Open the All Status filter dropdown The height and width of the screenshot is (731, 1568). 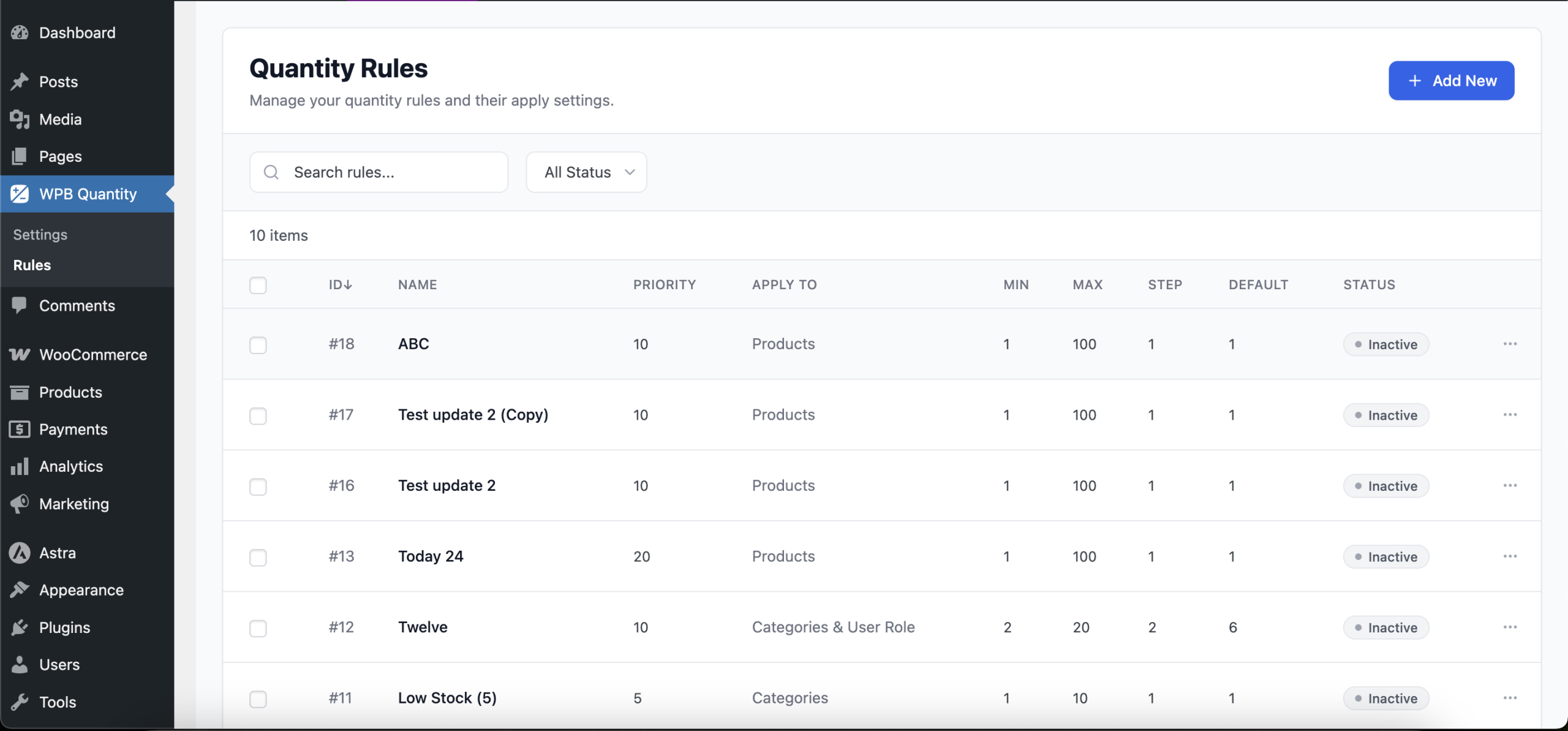[586, 172]
